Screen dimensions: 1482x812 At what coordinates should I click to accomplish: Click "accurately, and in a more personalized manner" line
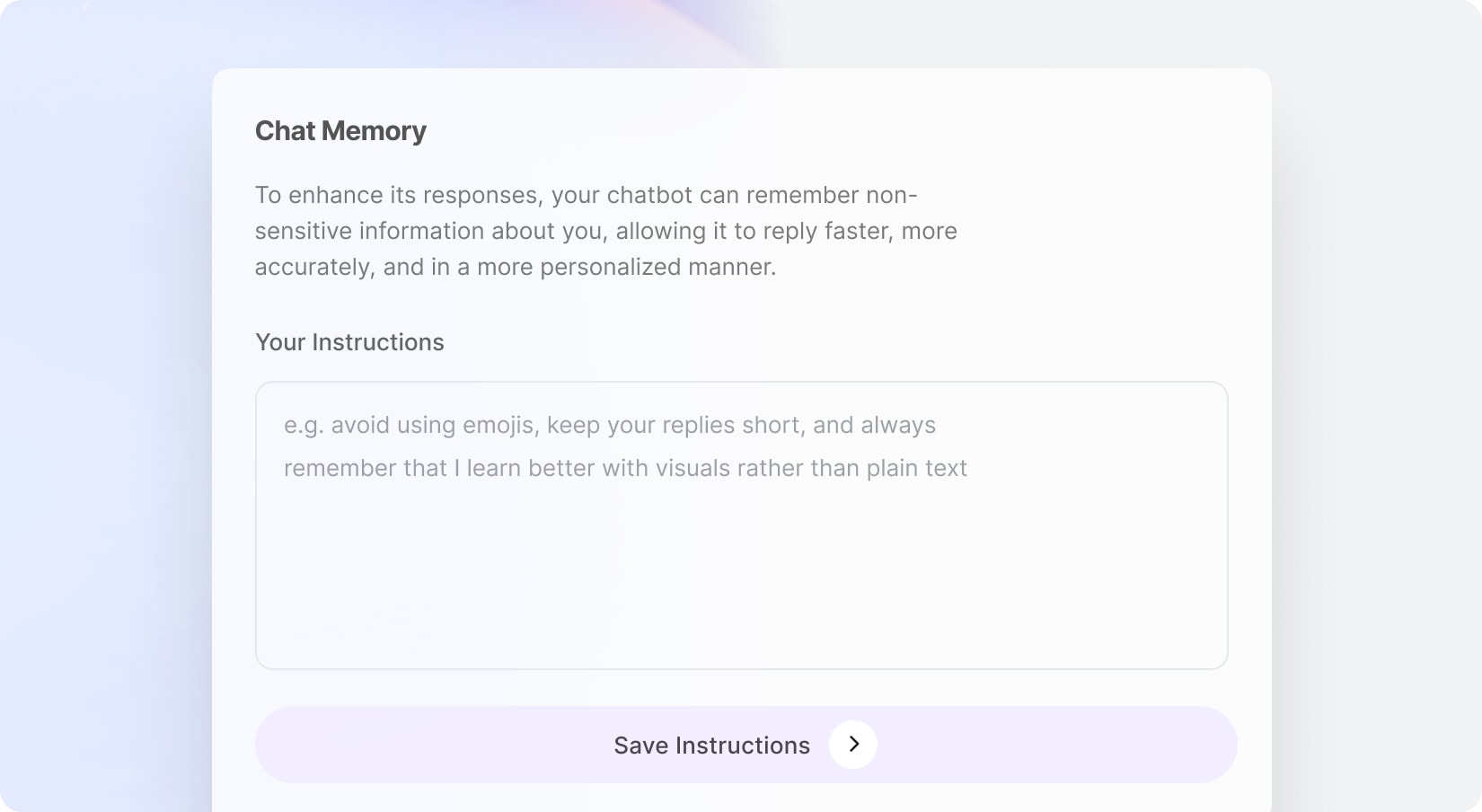pyautogui.click(x=515, y=268)
